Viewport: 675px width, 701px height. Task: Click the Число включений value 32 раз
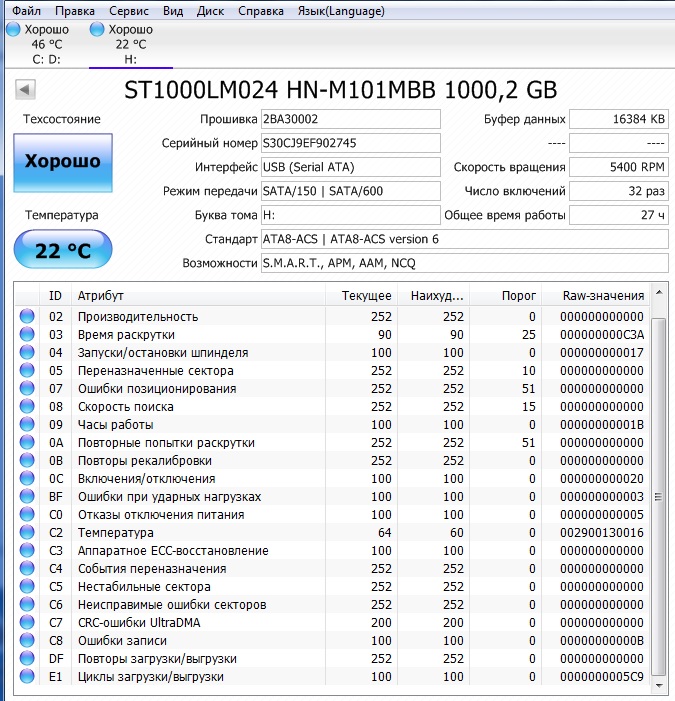(619, 191)
